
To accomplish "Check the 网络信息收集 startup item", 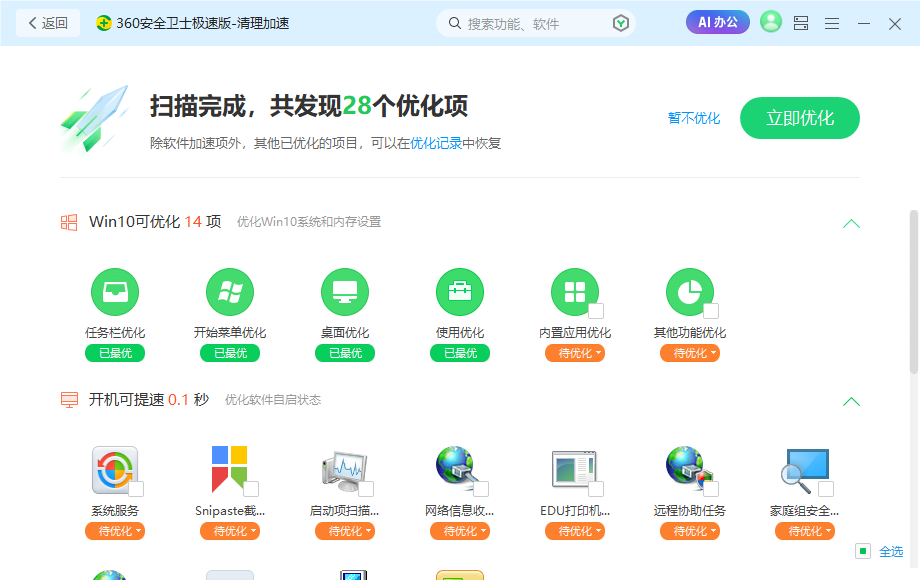I will 482,488.
